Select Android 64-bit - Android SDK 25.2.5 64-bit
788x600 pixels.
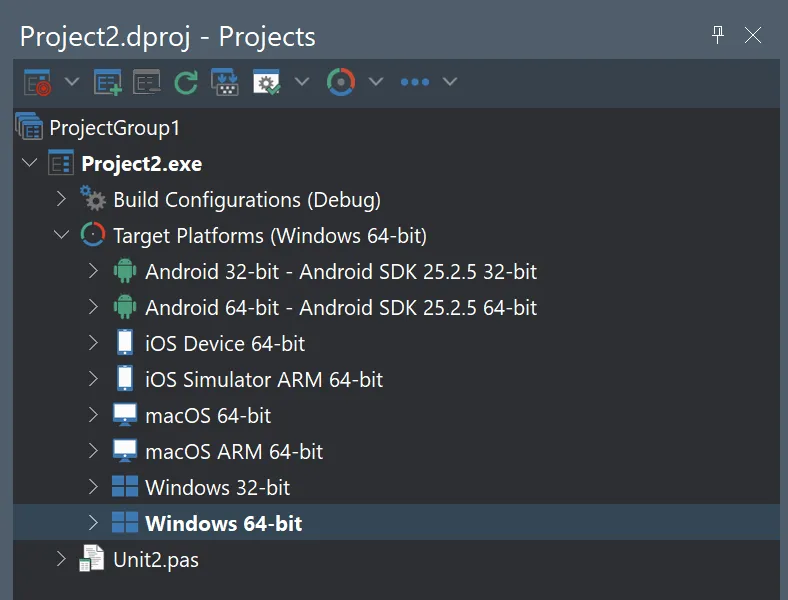coord(341,308)
